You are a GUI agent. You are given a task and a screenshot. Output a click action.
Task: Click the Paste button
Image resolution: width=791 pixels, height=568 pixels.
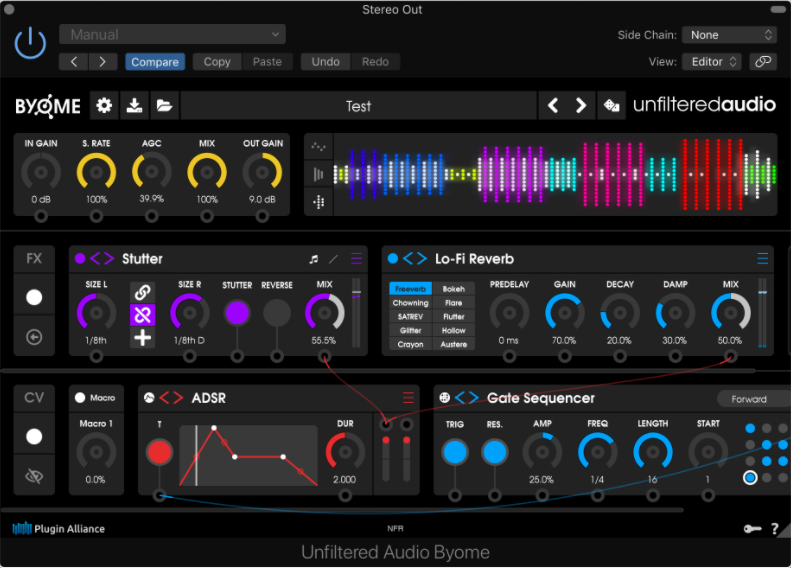click(x=267, y=62)
